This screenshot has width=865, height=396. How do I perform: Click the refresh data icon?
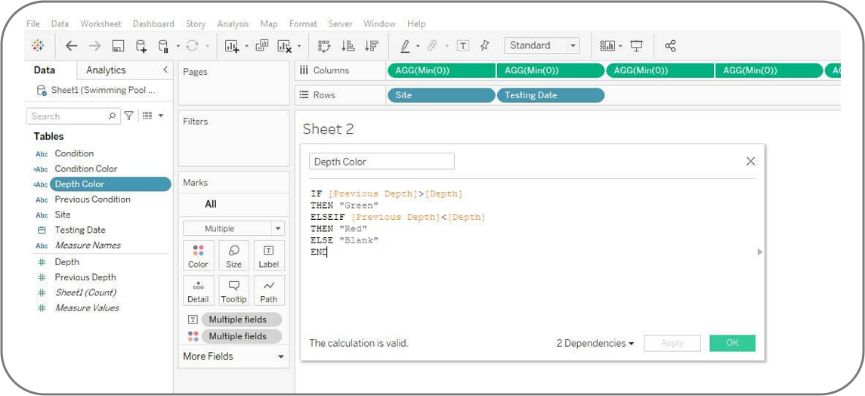(192, 46)
